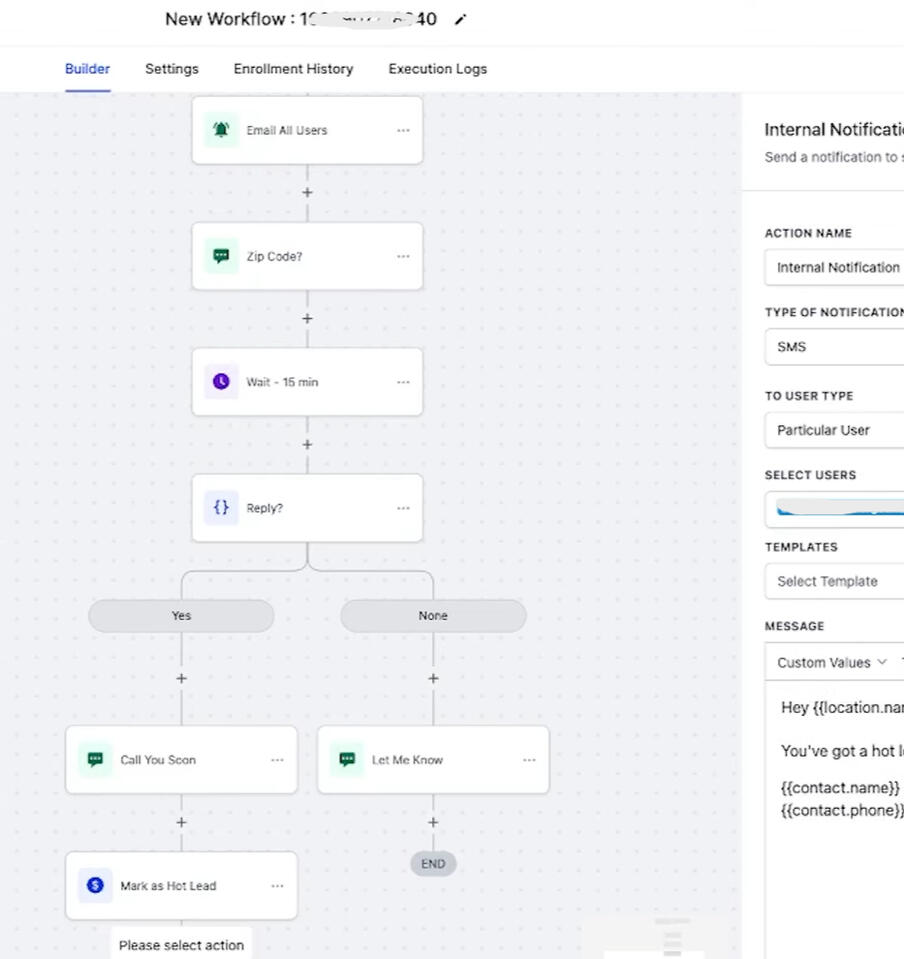Click the clock icon on Wait - 15 min
Viewport: 904px width, 959px height.
[221, 381]
